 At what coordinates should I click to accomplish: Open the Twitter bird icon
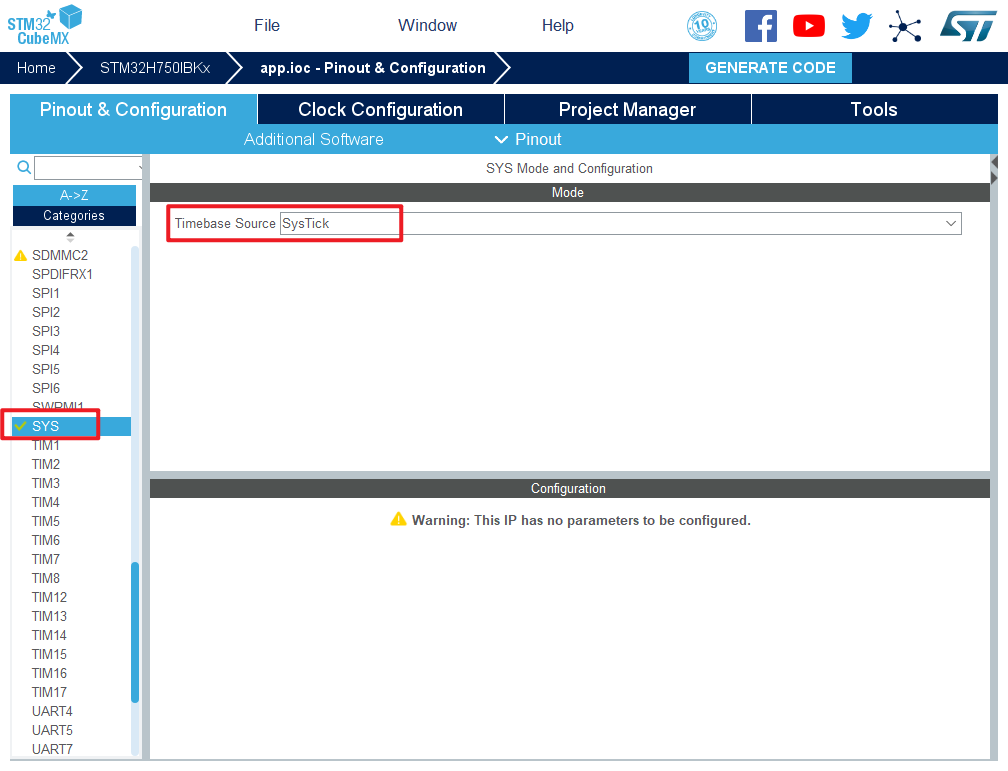coord(857,26)
